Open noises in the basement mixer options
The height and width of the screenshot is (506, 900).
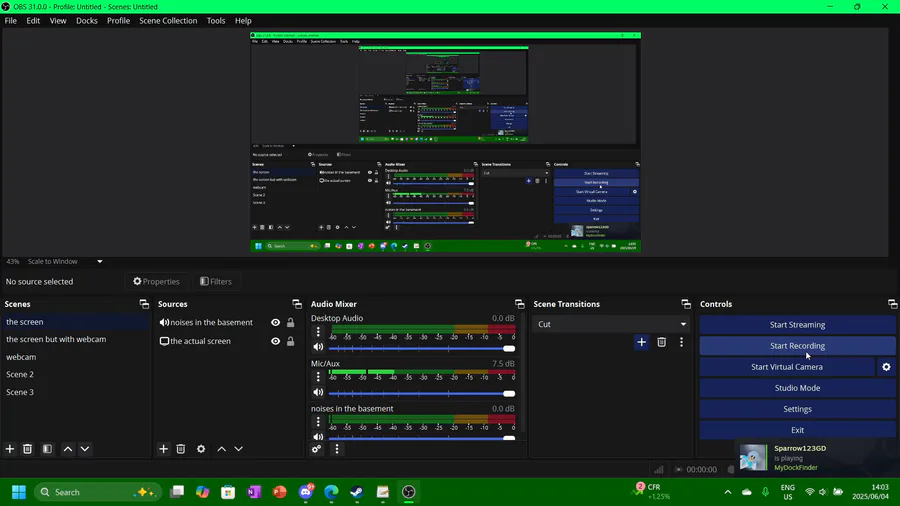(318, 422)
